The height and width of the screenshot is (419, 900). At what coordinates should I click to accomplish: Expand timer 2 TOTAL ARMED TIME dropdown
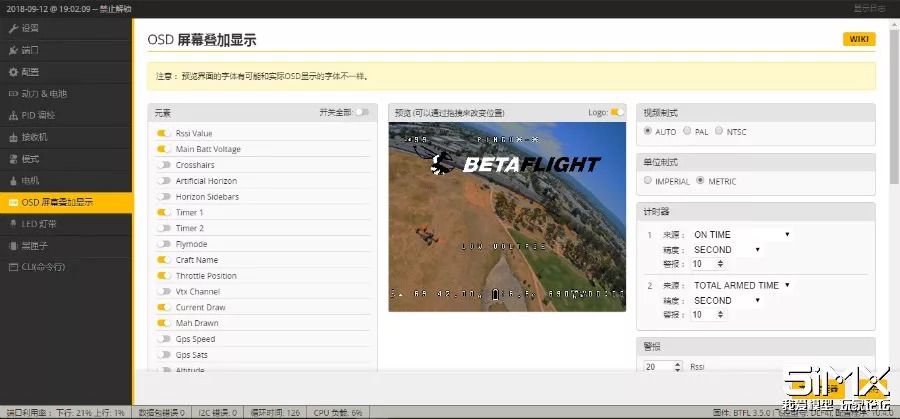[x=741, y=285]
